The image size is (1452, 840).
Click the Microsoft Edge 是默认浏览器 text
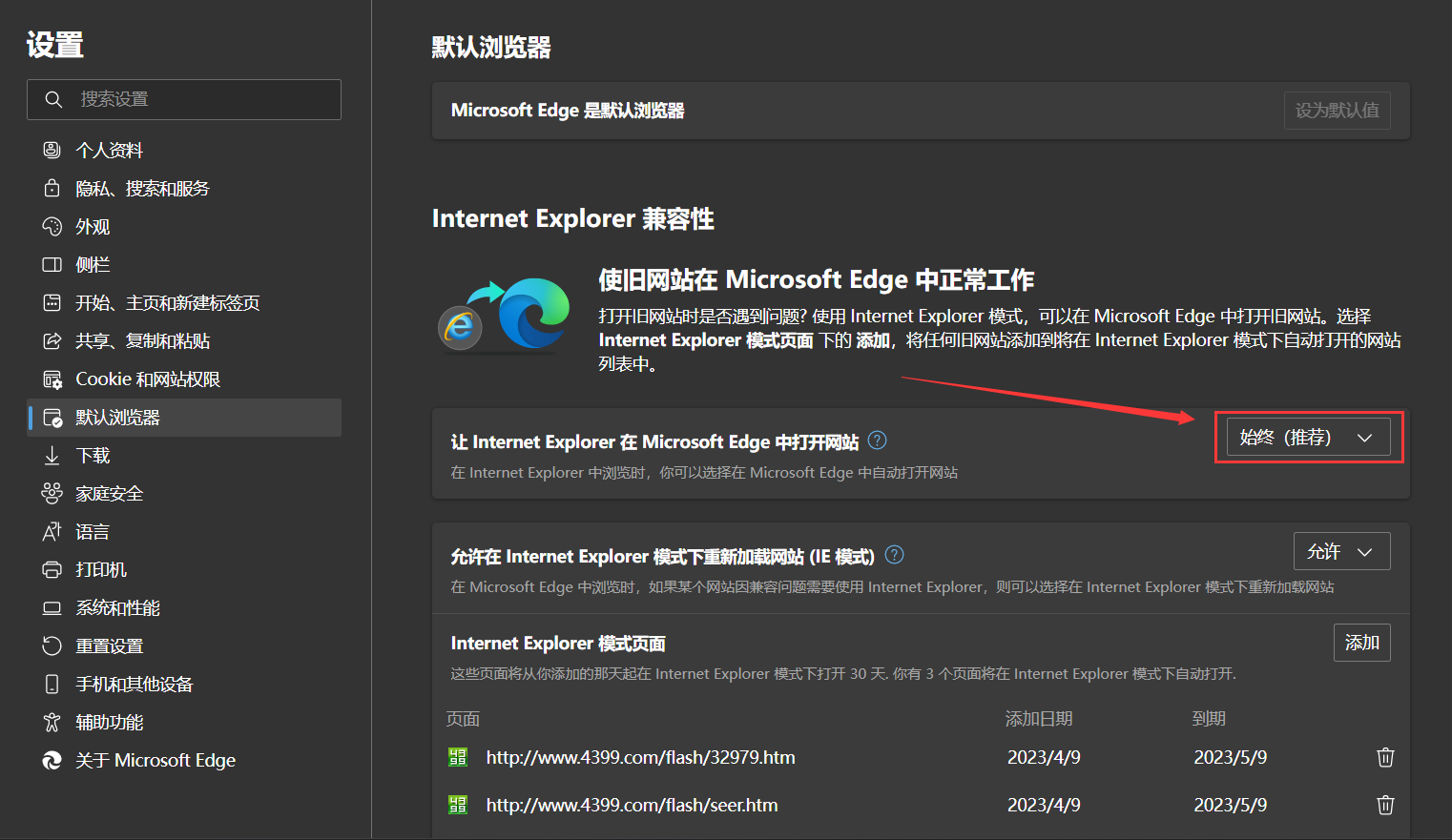(568, 111)
